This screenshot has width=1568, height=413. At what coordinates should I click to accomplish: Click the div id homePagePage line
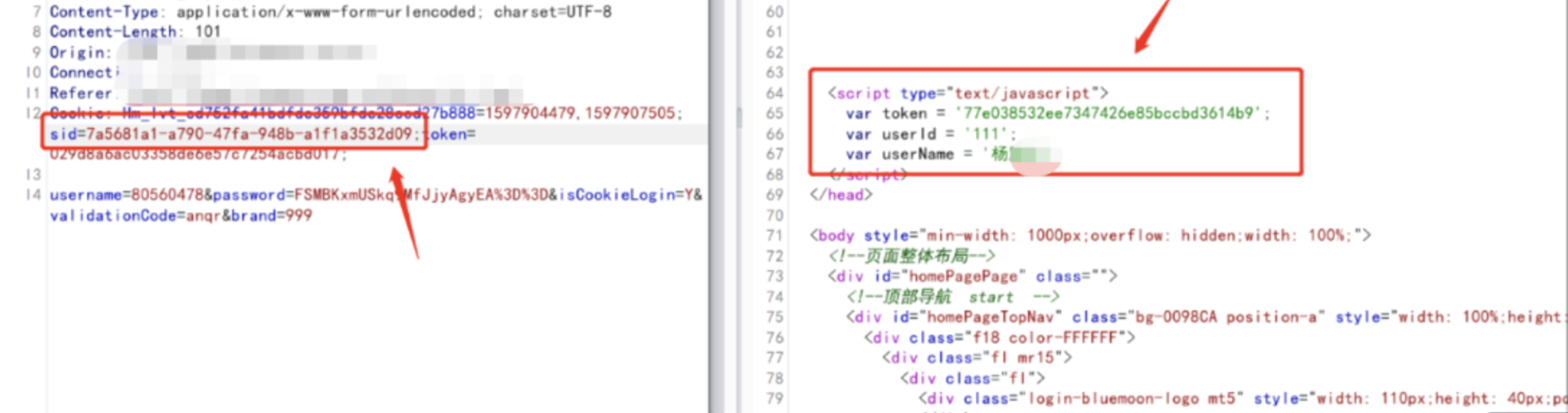point(972,277)
